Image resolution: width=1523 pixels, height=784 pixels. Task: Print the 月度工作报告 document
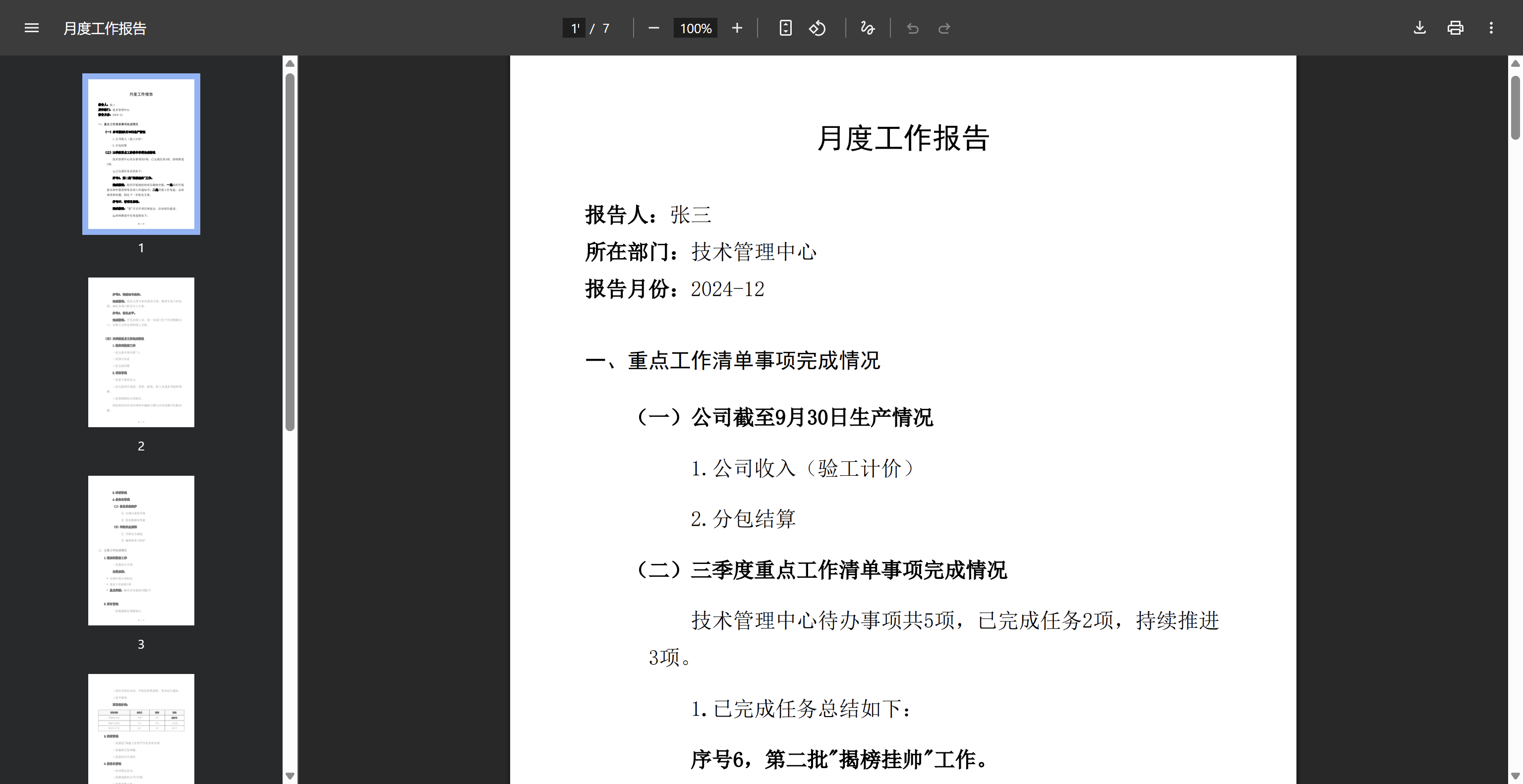[1455, 28]
